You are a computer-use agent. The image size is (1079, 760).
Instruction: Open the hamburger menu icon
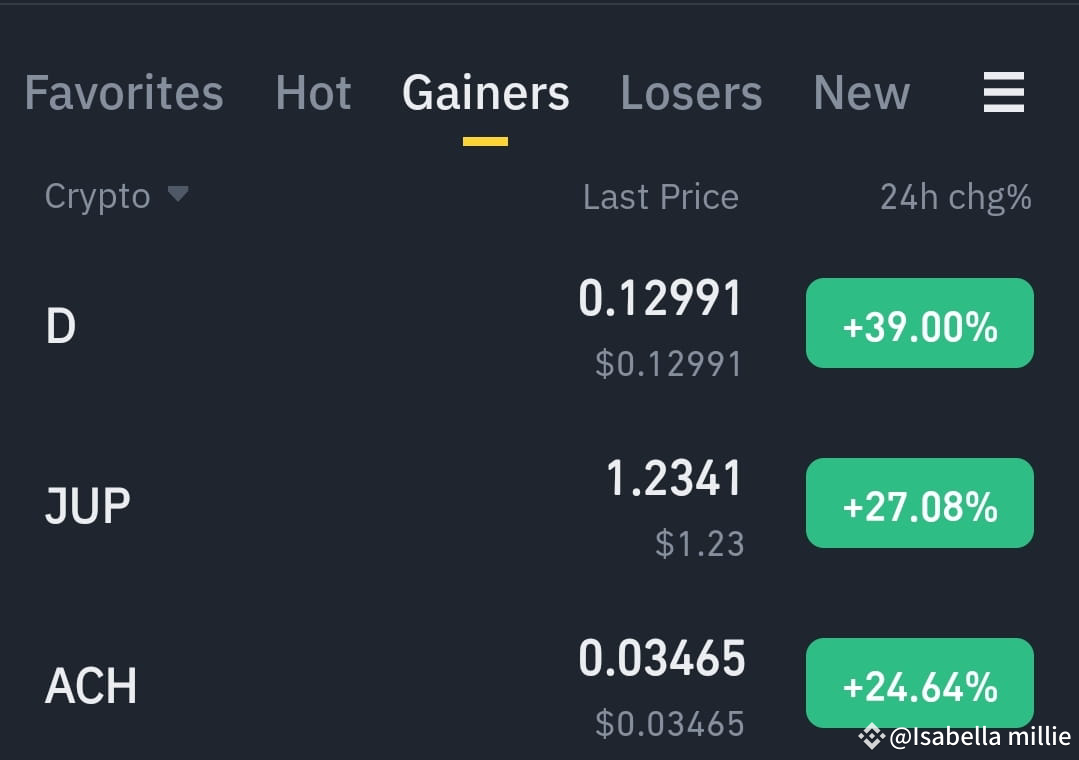[1003, 92]
